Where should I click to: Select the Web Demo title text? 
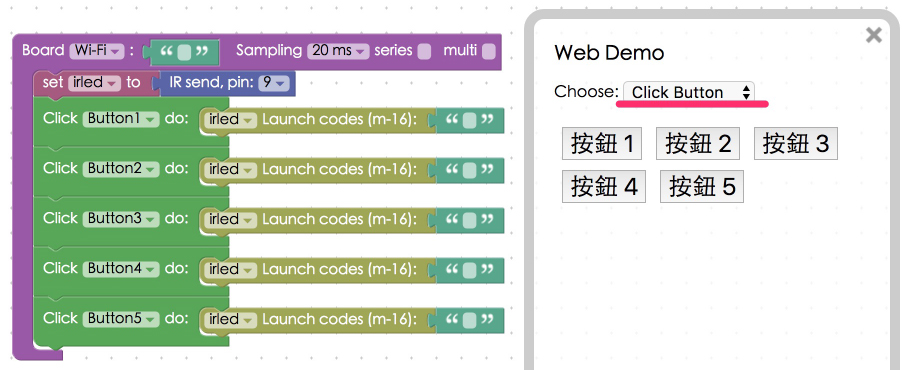(609, 53)
